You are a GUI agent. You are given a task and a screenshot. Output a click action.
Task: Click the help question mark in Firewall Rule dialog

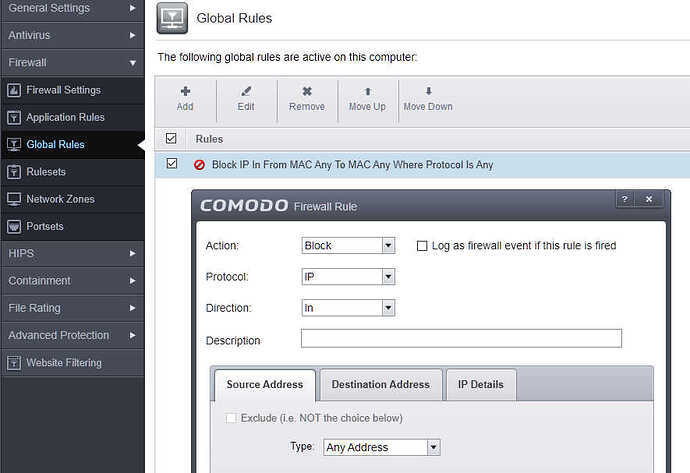pyautogui.click(x=624, y=199)
